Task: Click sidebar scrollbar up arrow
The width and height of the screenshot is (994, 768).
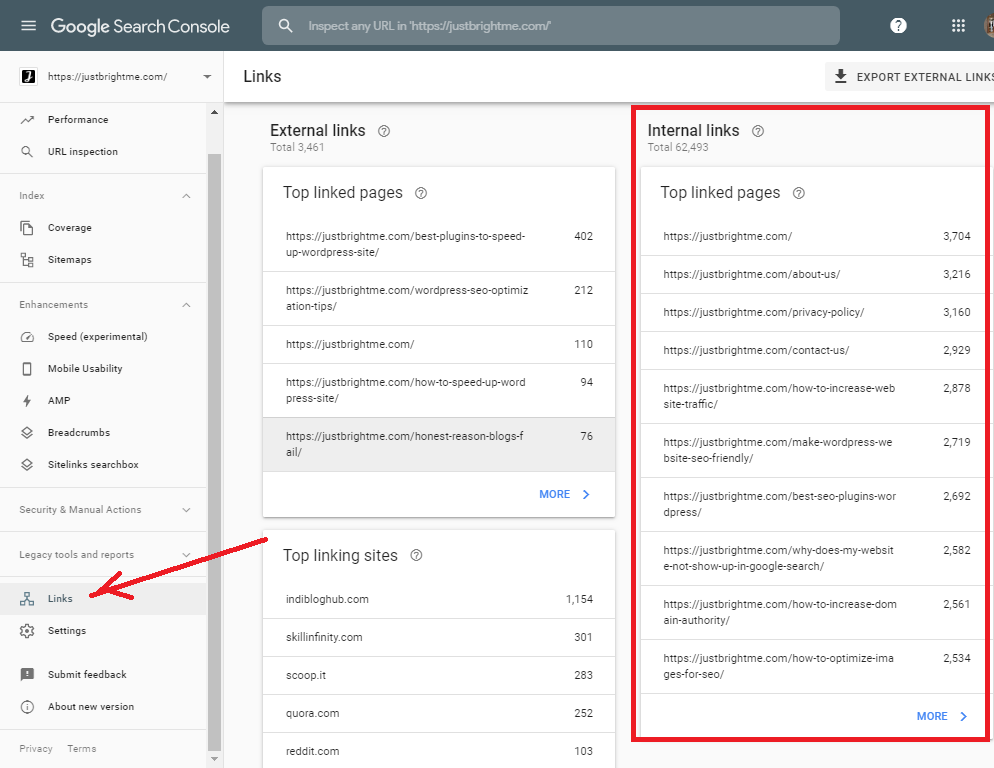Action: tap(214, 112)
